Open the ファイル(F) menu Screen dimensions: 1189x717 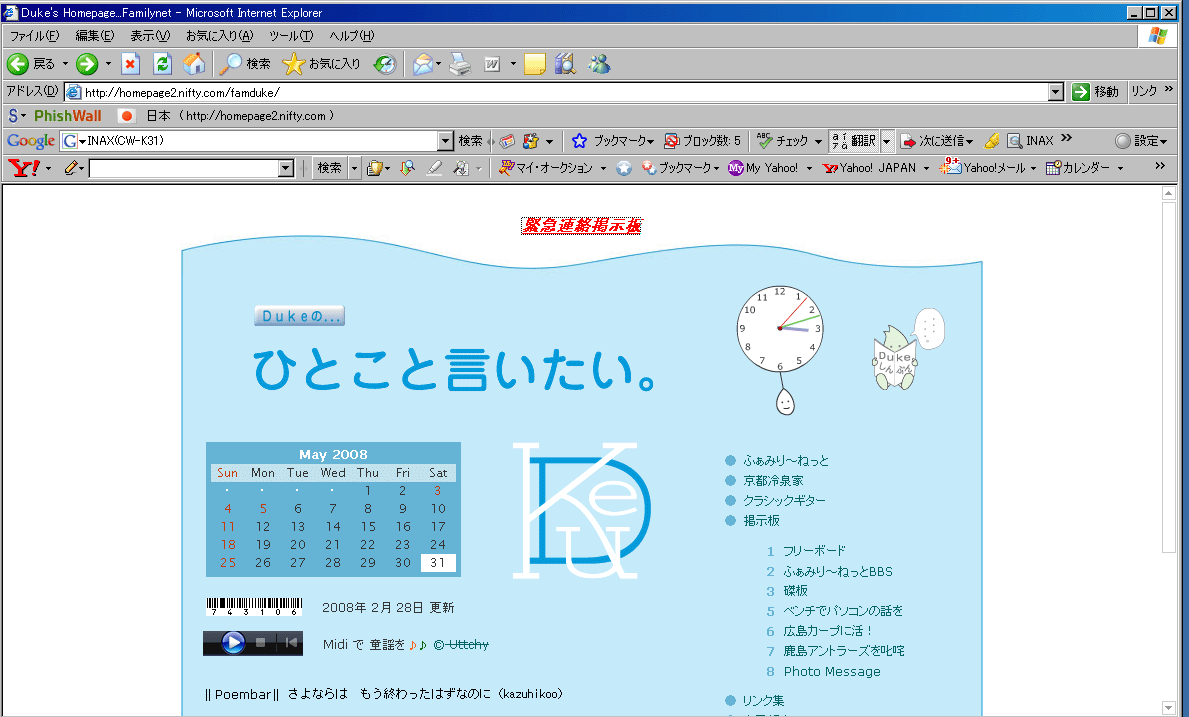pos(33,36)
